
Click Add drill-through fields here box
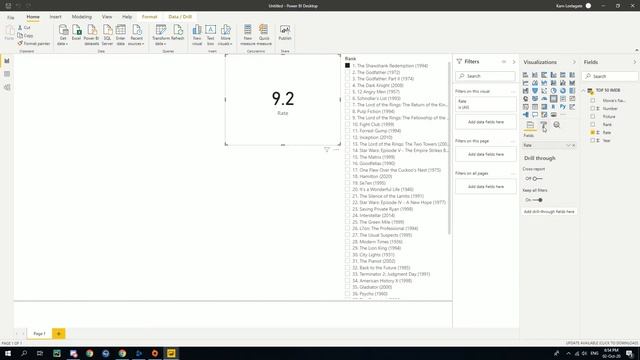tap(549, 211)
